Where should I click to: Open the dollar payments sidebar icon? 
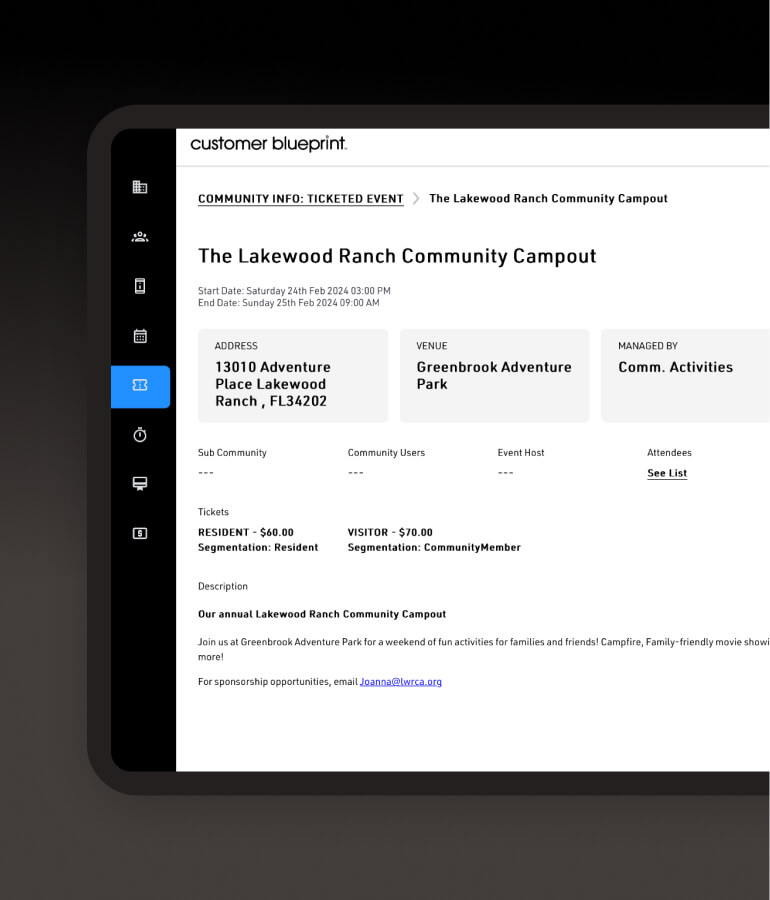140,533
